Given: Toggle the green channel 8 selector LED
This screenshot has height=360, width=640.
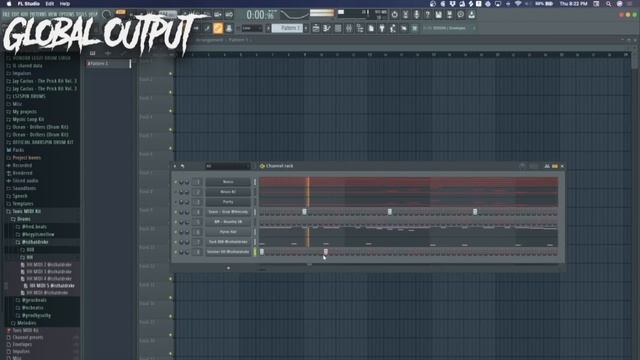Looking at the screenshot, I should pyautogui.click(x=255, y=252).
